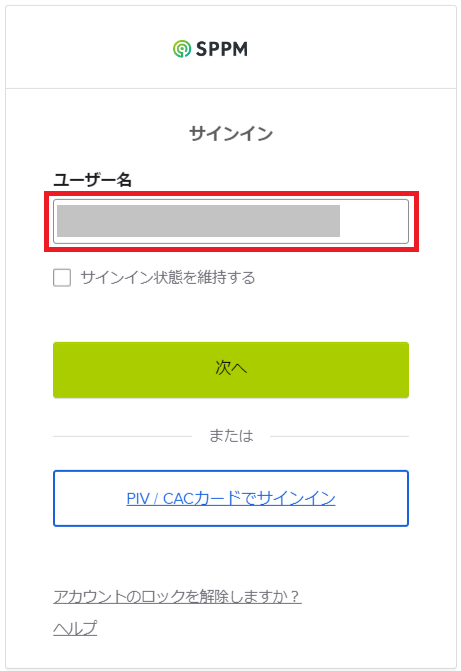
Task: Open アカウントのロックを解除しますか？ link
Action: [177, 596]
